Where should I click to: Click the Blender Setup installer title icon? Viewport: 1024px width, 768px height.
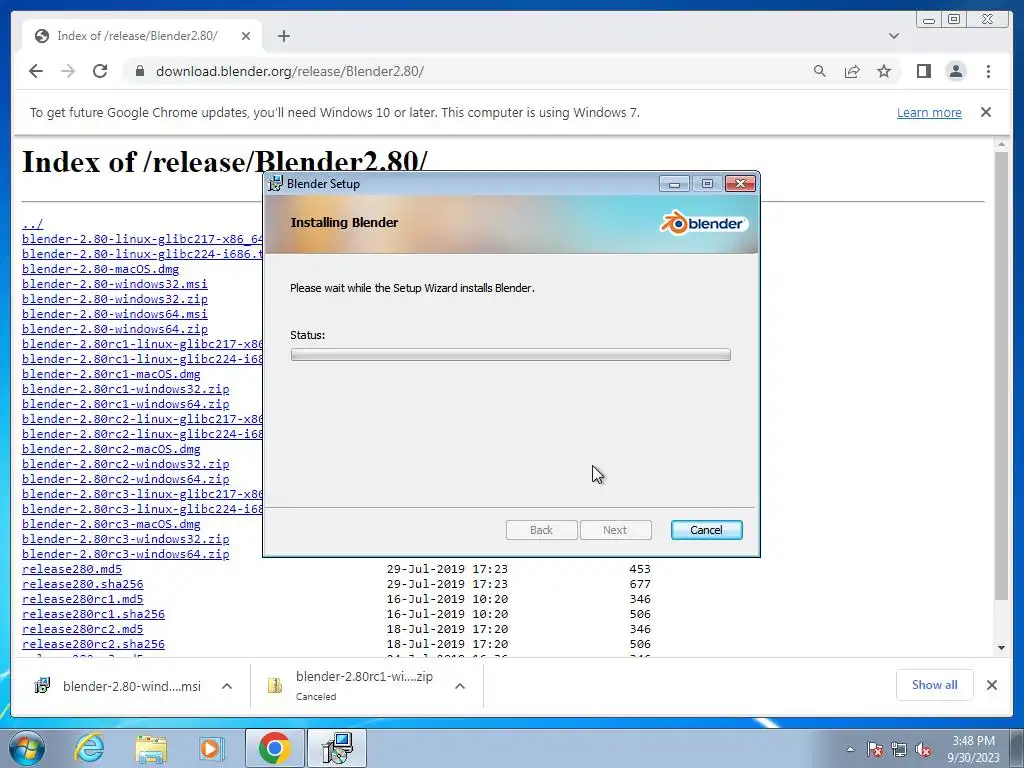pos(275,184)
